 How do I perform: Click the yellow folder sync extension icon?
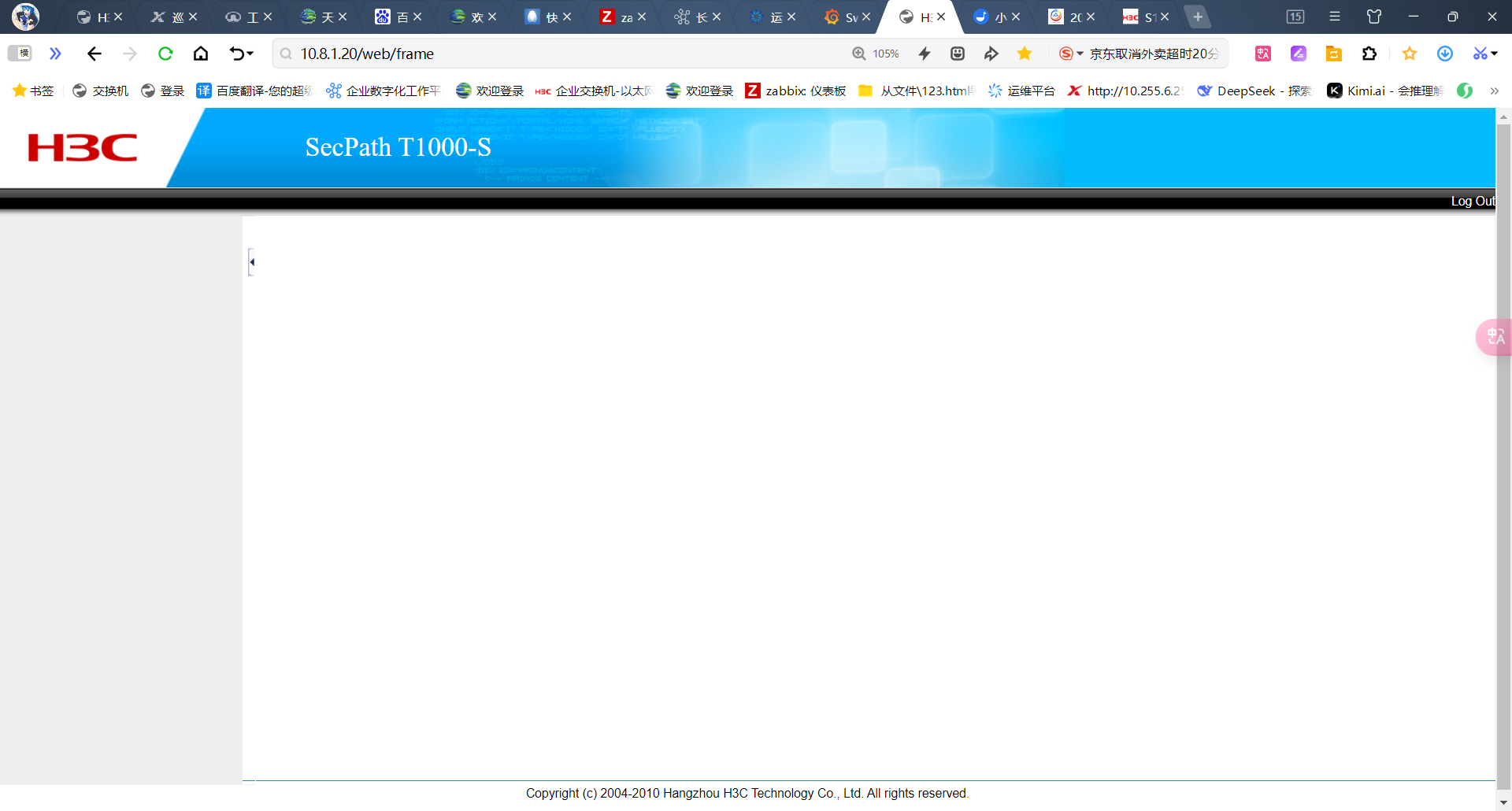(1334, 54)
